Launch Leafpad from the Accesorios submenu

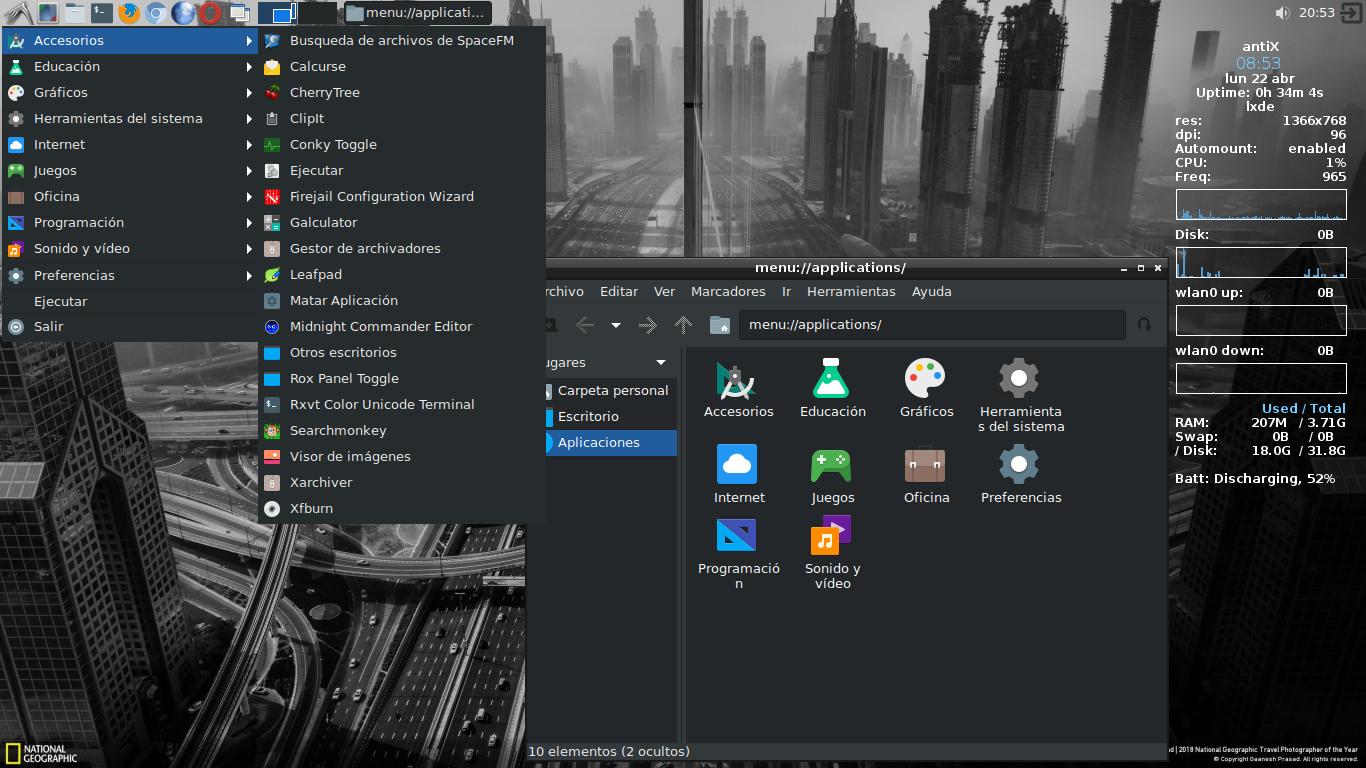click(402, 275)
